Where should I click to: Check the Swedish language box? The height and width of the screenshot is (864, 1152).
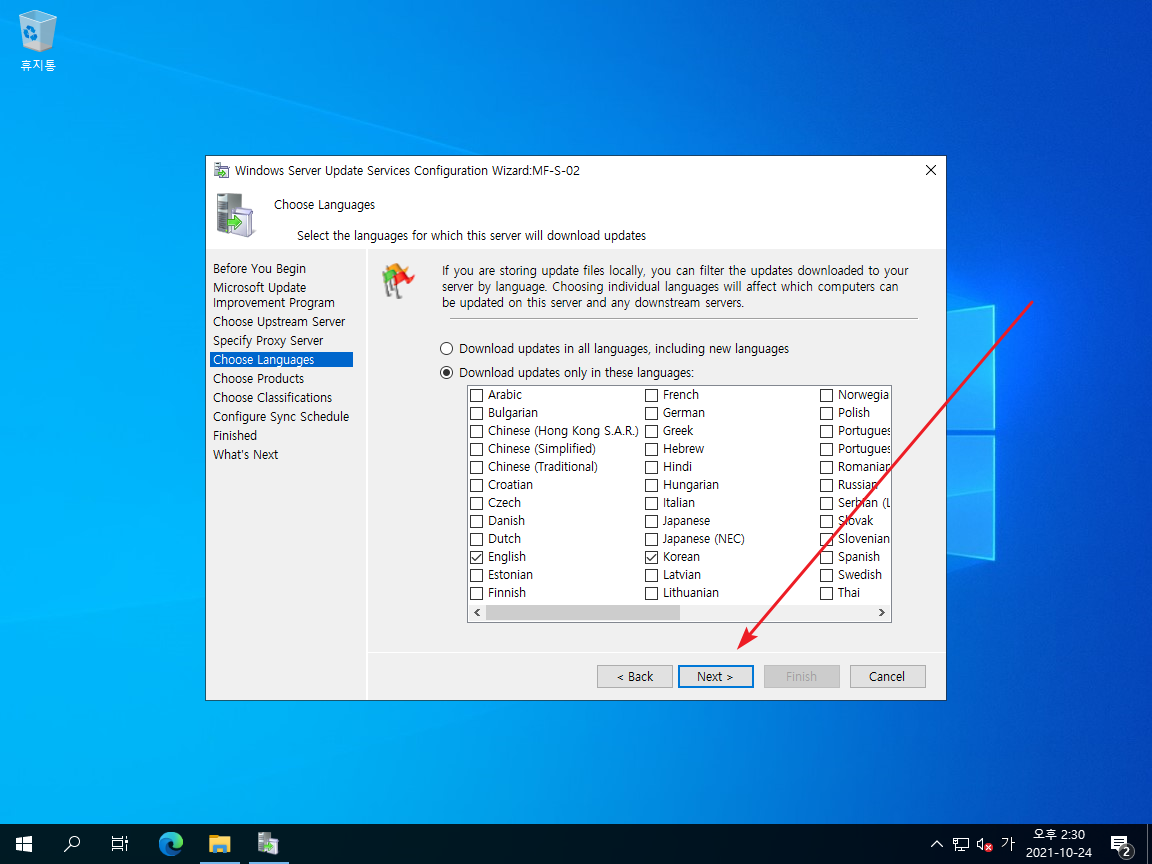[x=827, y=575]
